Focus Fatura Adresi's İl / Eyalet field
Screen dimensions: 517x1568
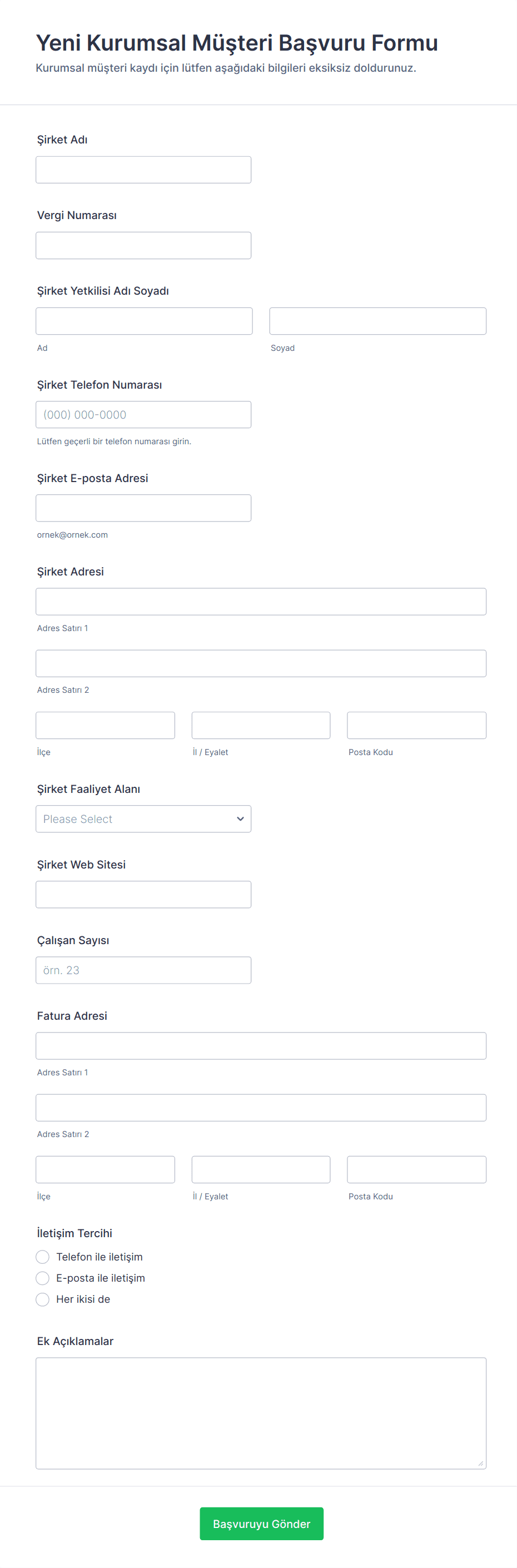click(x=261, y=1169)
